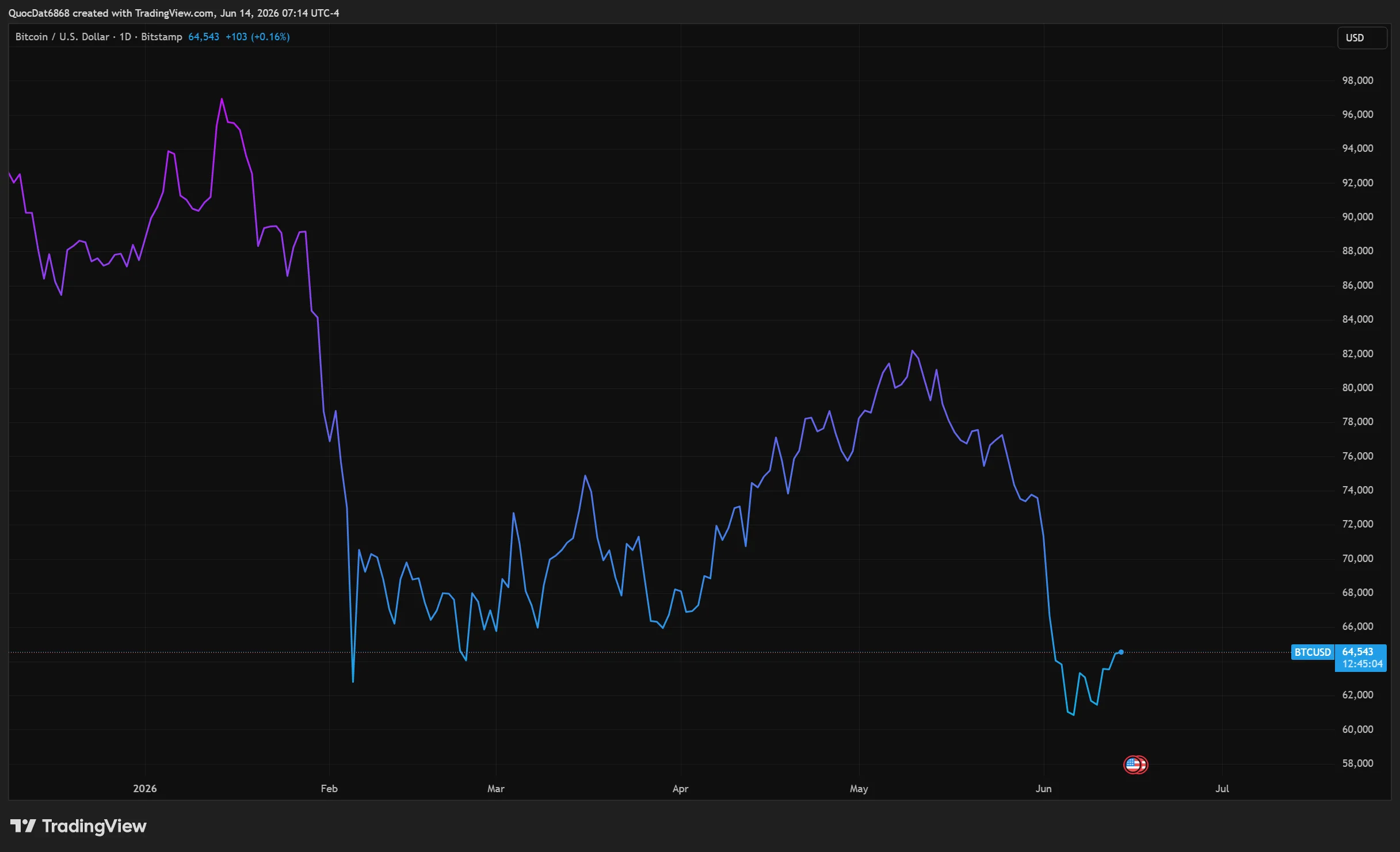Click the 70,000 price axis label
Image resolution: width=1400 pixels, height=852 pixels.
coord(1357,559)
